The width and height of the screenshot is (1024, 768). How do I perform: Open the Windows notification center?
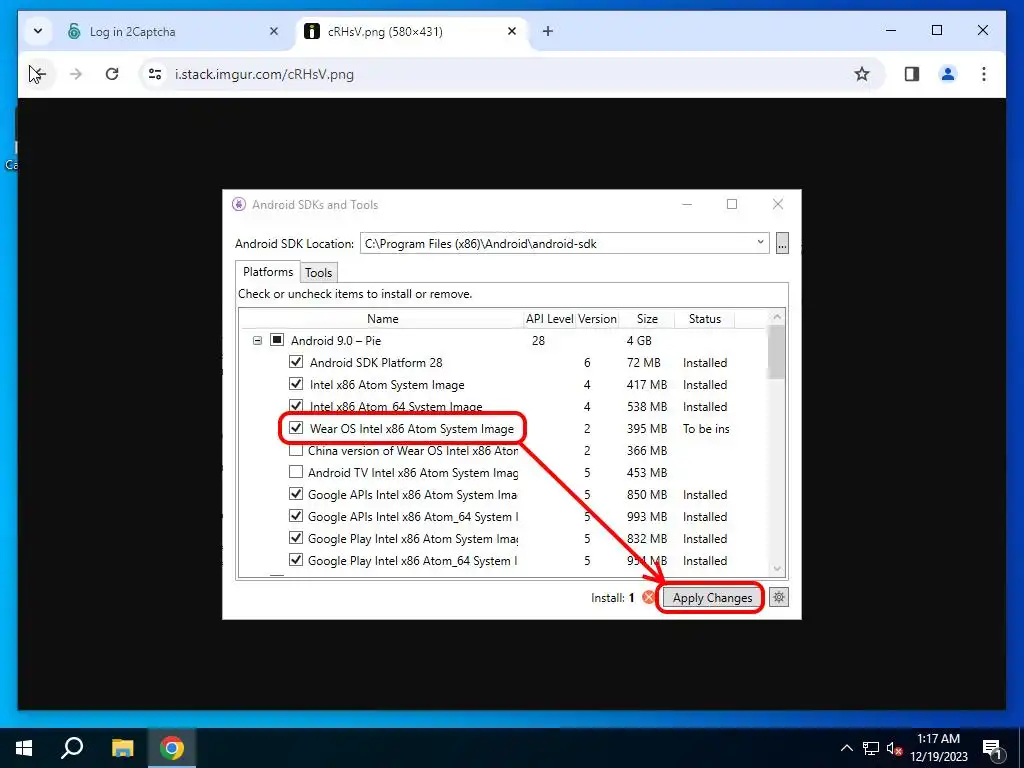pyautogui.click(x=993, y=748)
